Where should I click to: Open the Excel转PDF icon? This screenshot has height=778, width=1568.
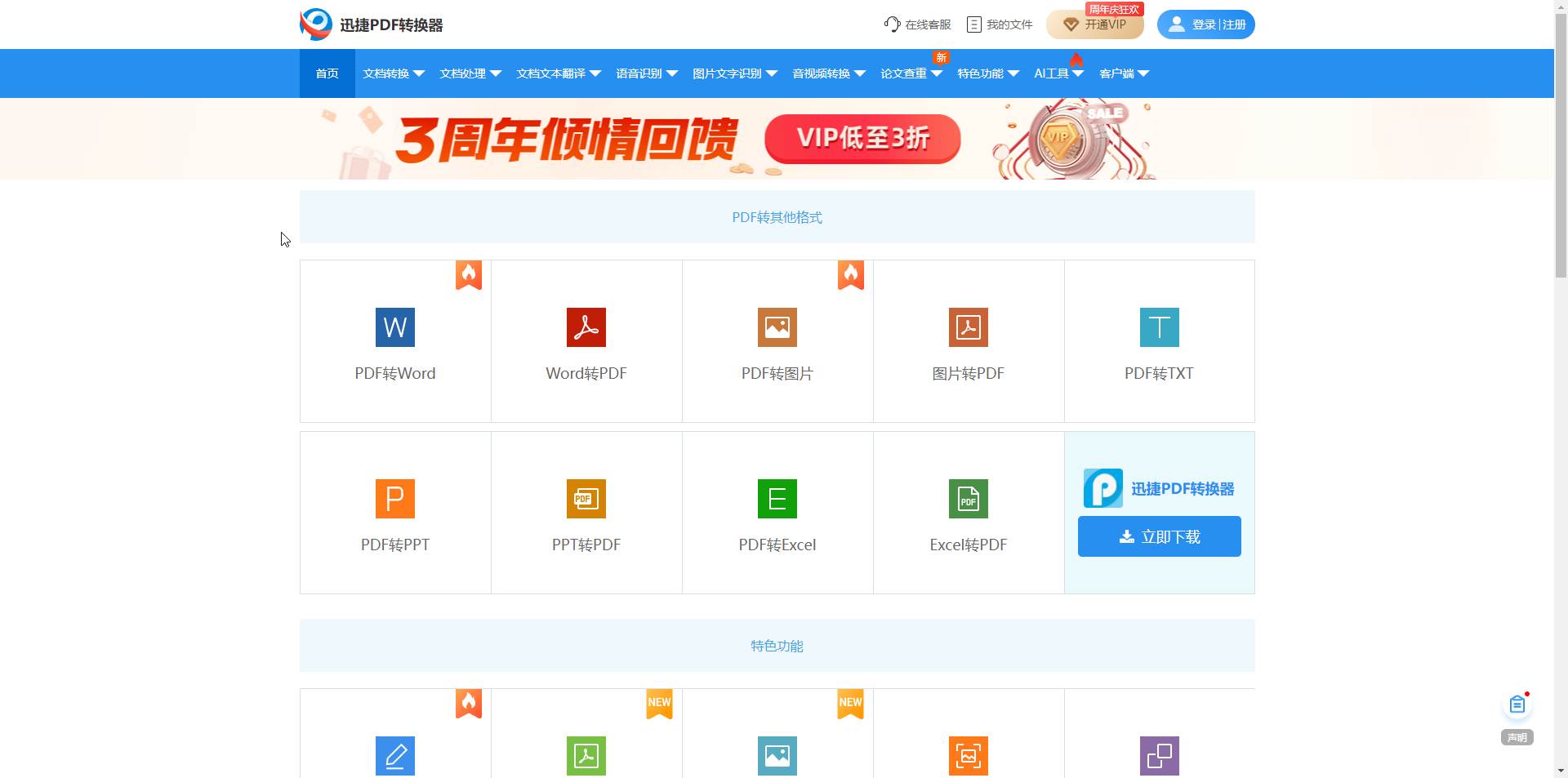969,499
